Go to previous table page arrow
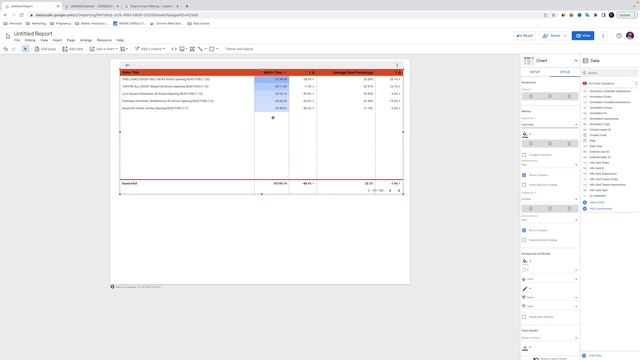Viewport: 640px width, 360px height. coord(390,191)
